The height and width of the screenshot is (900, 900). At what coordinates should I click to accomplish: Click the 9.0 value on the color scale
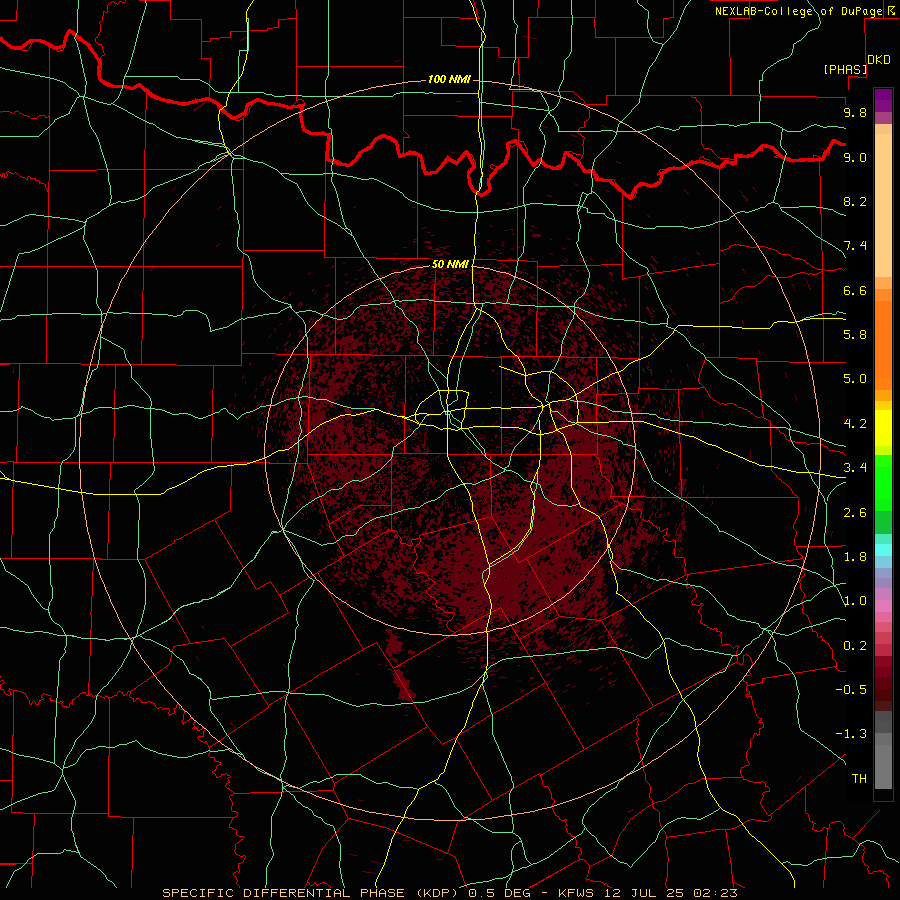coord(855,157)
